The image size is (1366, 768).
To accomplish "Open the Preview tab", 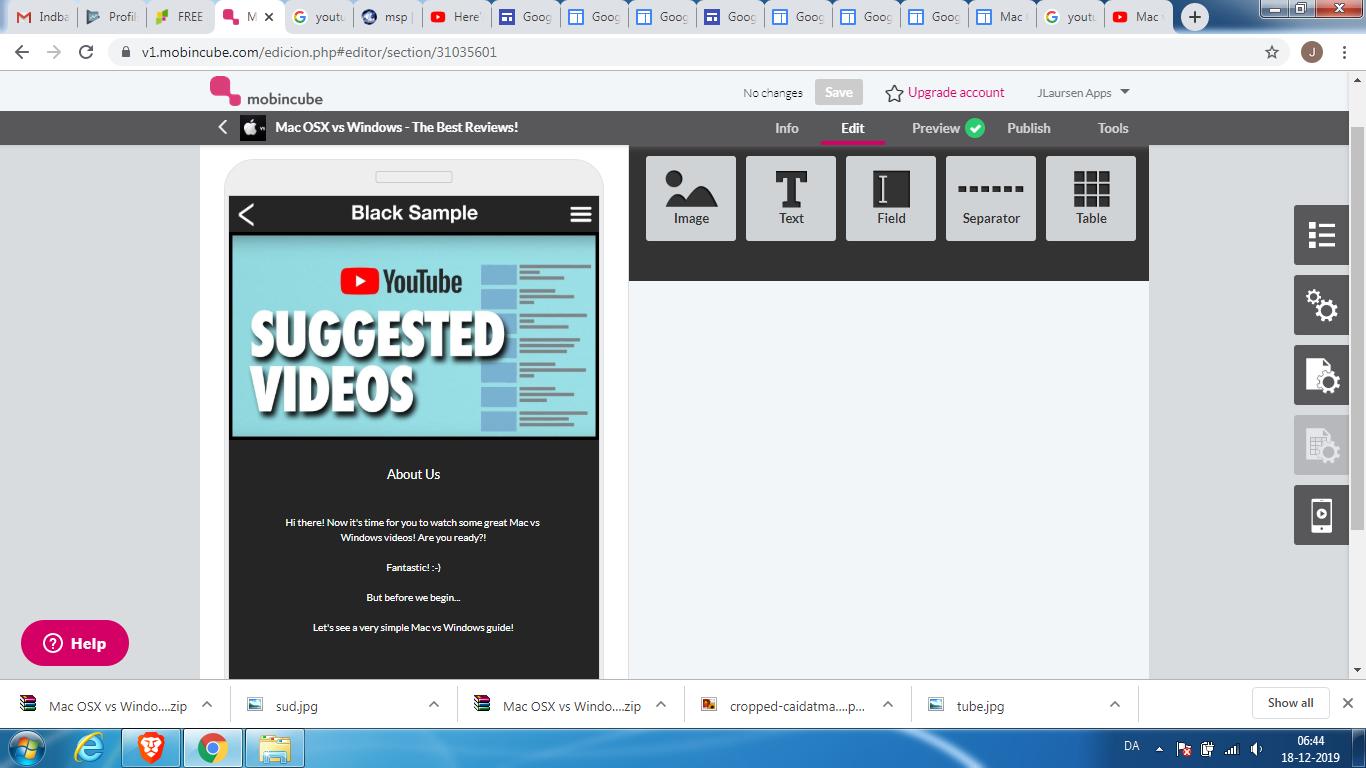I will tap(936, 128).
